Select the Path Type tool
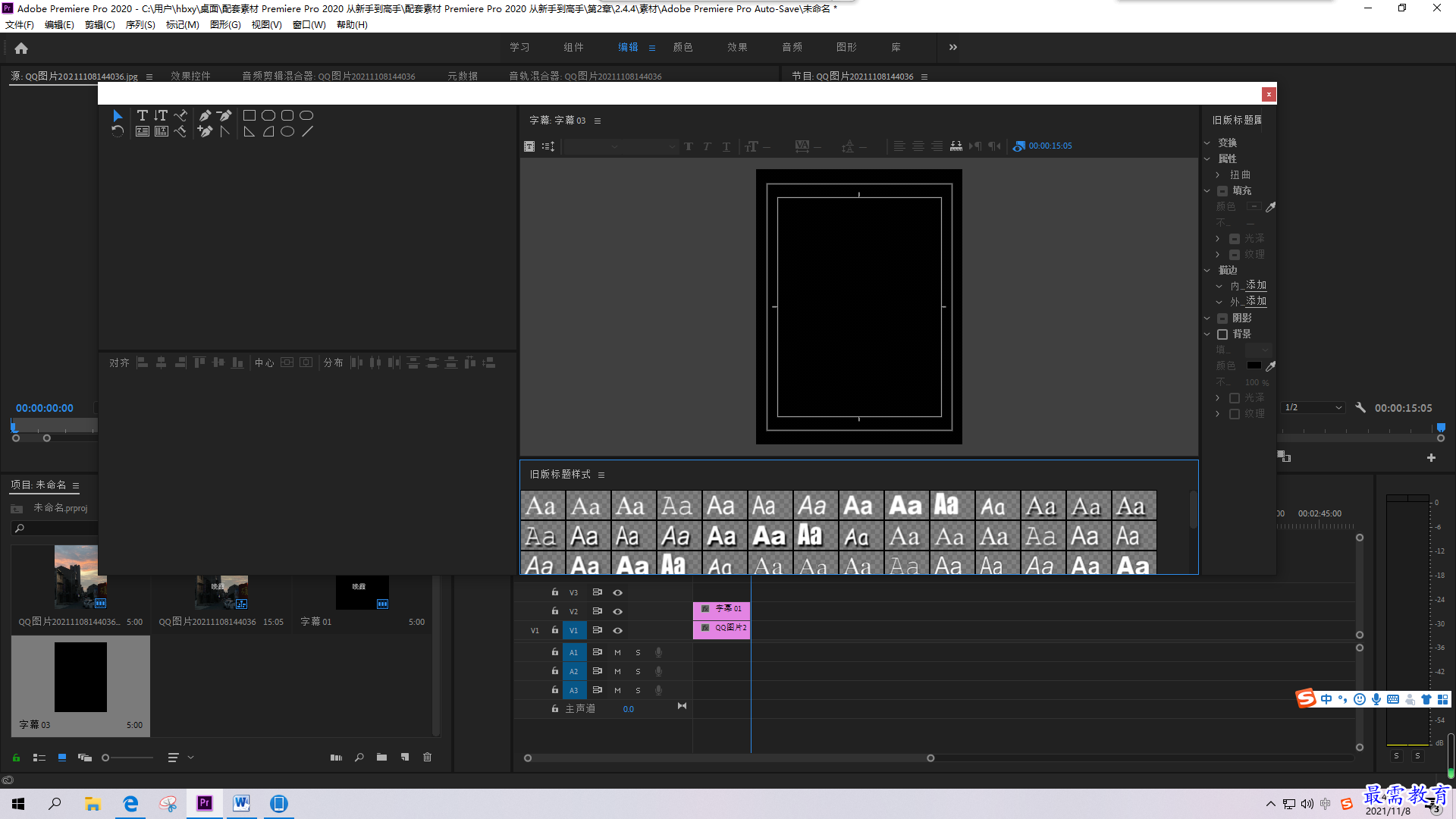This screenshot has width=1456, height=819. pos(180,115)
